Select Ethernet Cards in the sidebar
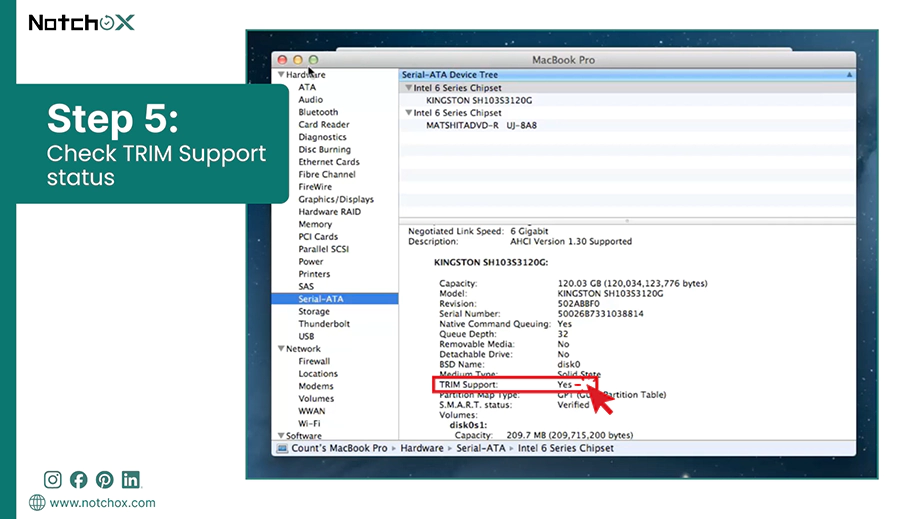This screenshot has height=519, width=922. click(x=329, y=162)
